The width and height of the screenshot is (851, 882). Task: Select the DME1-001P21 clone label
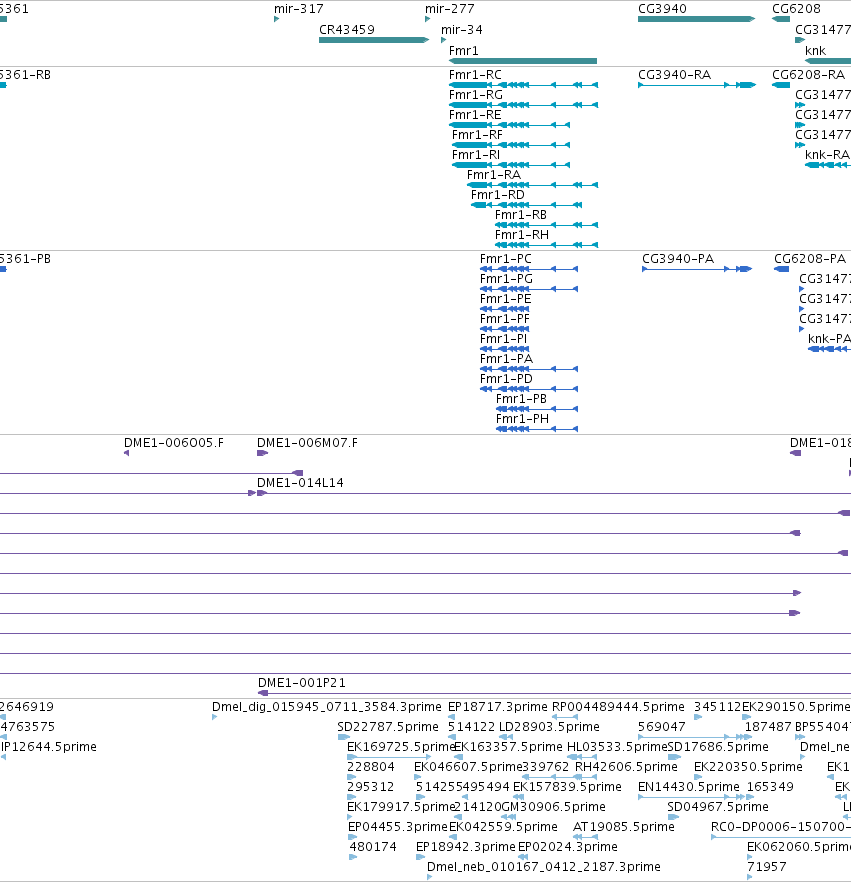[301, 683]
